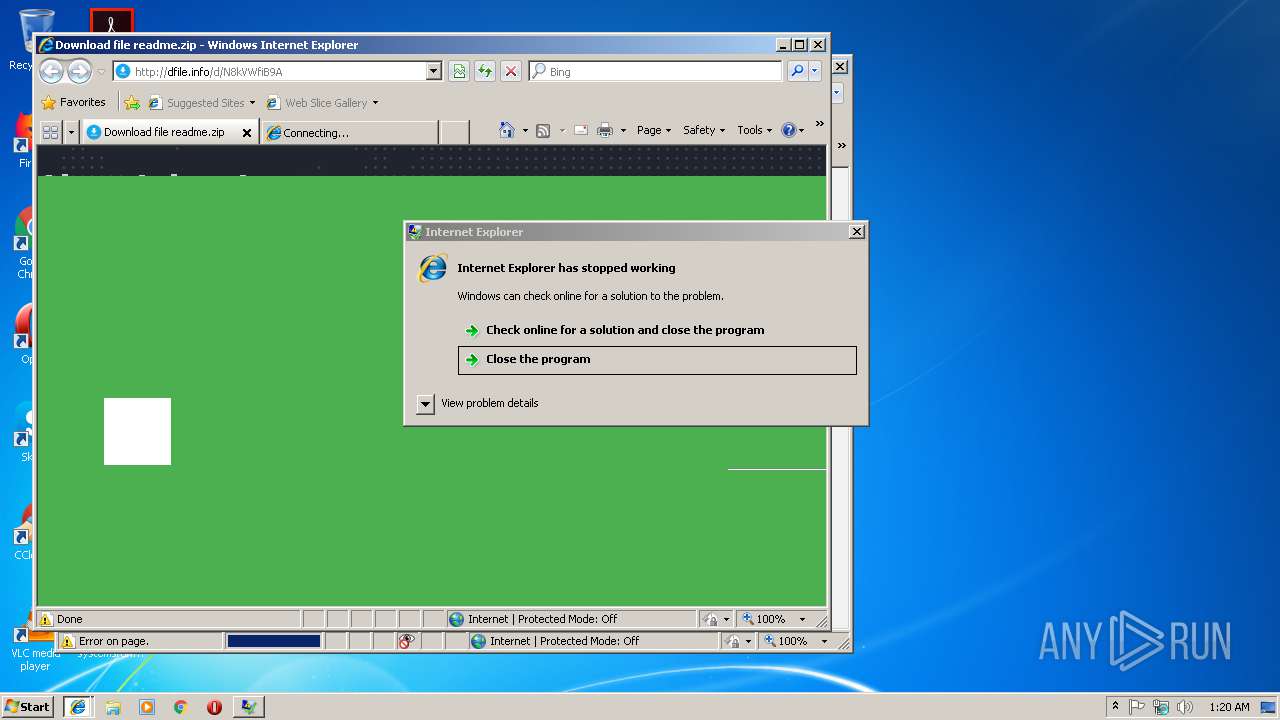Expand command bar overflow chevron

[819, 124]
